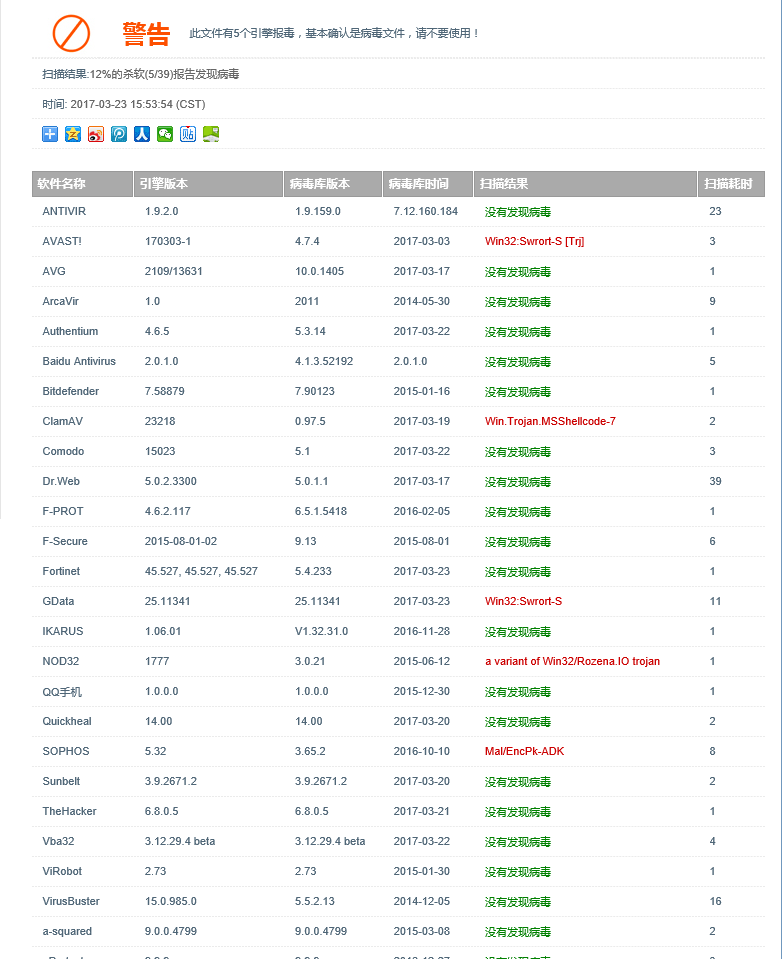Click Baidu database version 4.1.3.52192
Screen dimensions: 782x959
click(x=324, y=361)
